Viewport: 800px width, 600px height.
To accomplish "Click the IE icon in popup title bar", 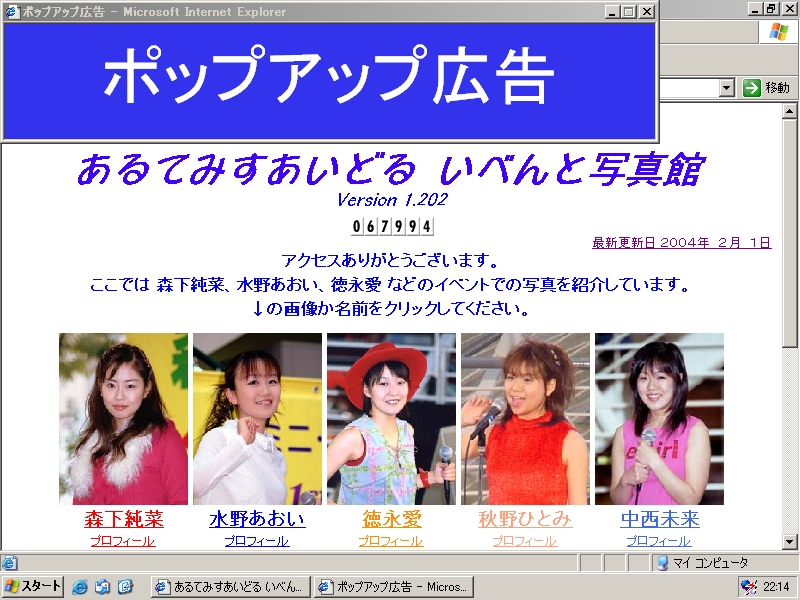I will point(11,11).
